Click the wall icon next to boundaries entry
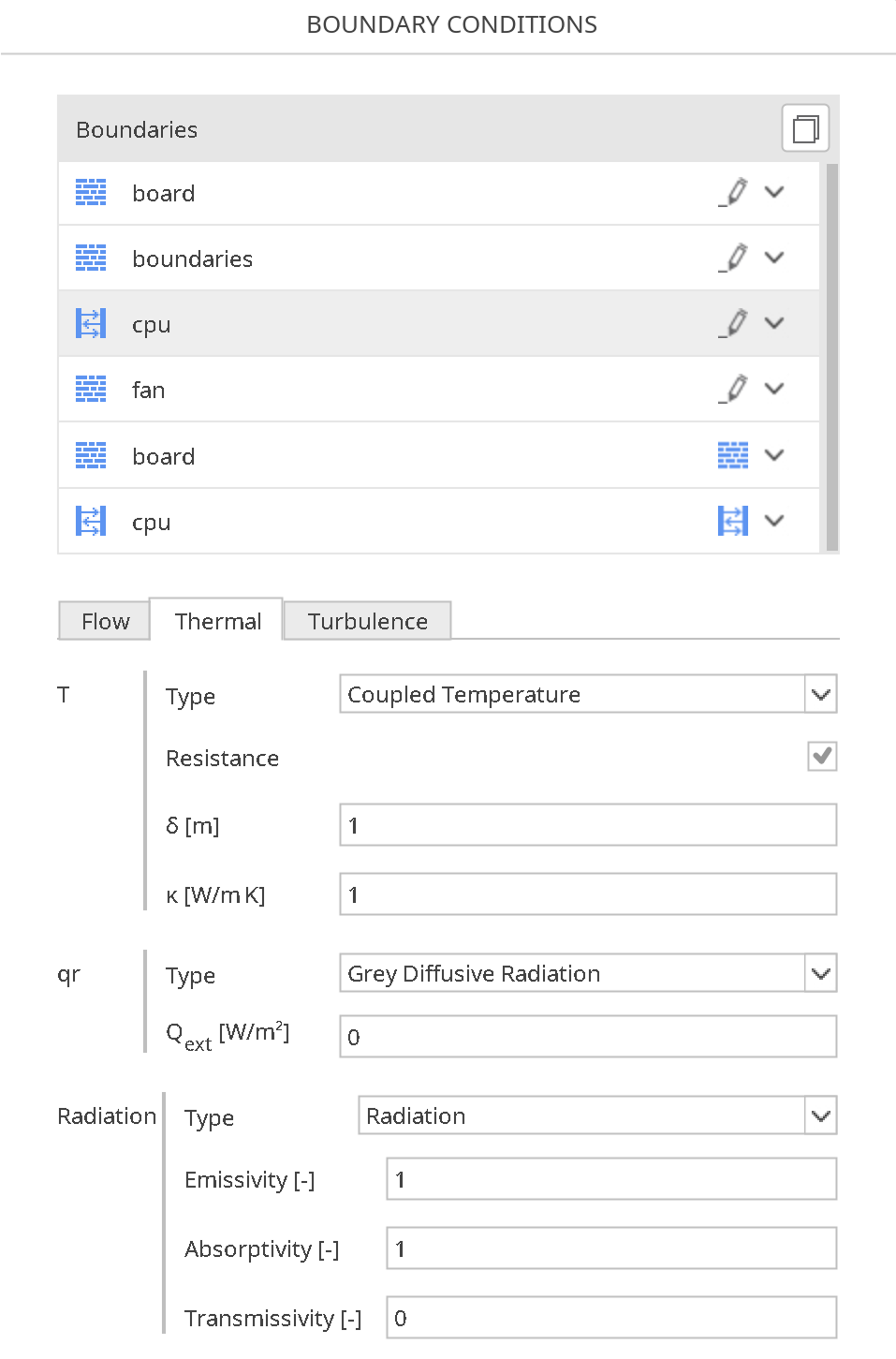This screenshot has width=896, height=1359. click(x=90, y=258)
